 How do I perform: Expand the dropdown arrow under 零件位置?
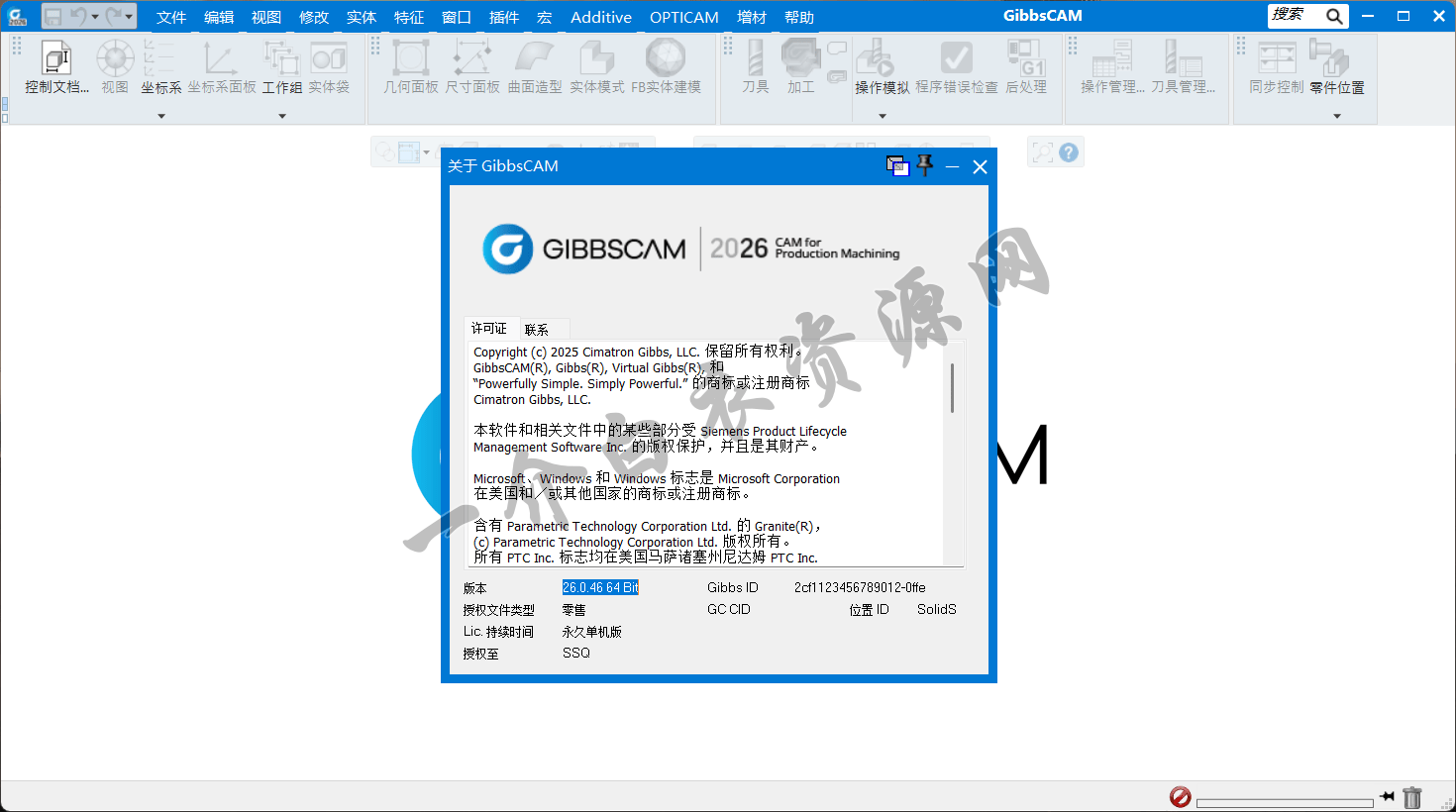pos(1337,116)
